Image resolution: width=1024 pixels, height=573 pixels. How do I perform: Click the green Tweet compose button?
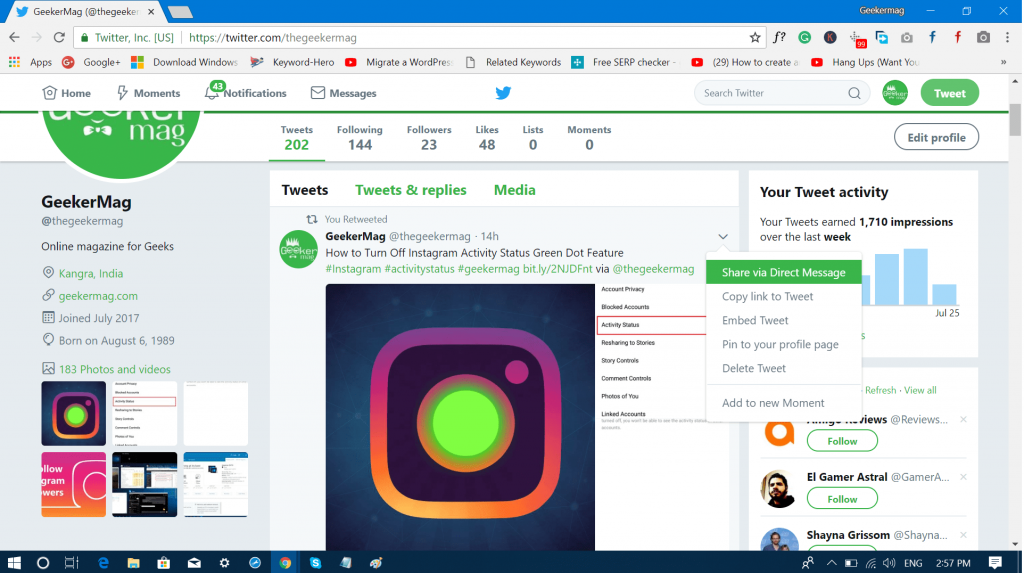pyautogui.click(x=950, y=93)
